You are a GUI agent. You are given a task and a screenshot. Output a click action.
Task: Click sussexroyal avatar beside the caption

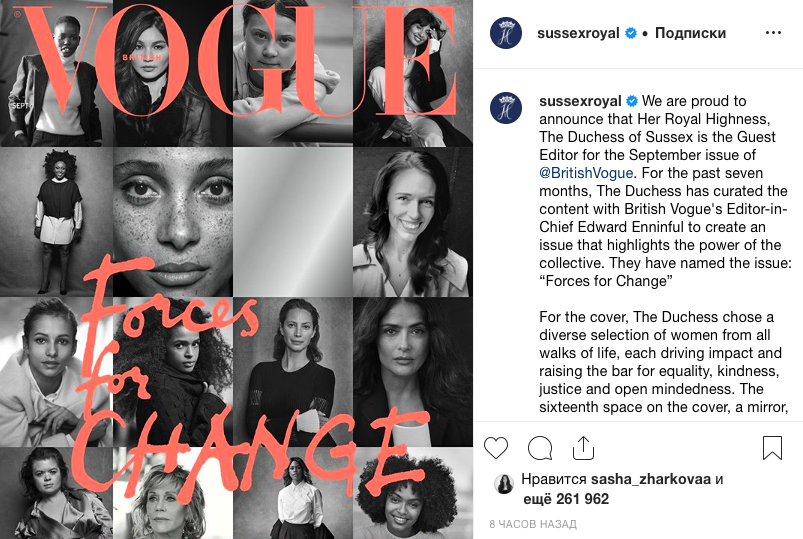tap(506, 108)
